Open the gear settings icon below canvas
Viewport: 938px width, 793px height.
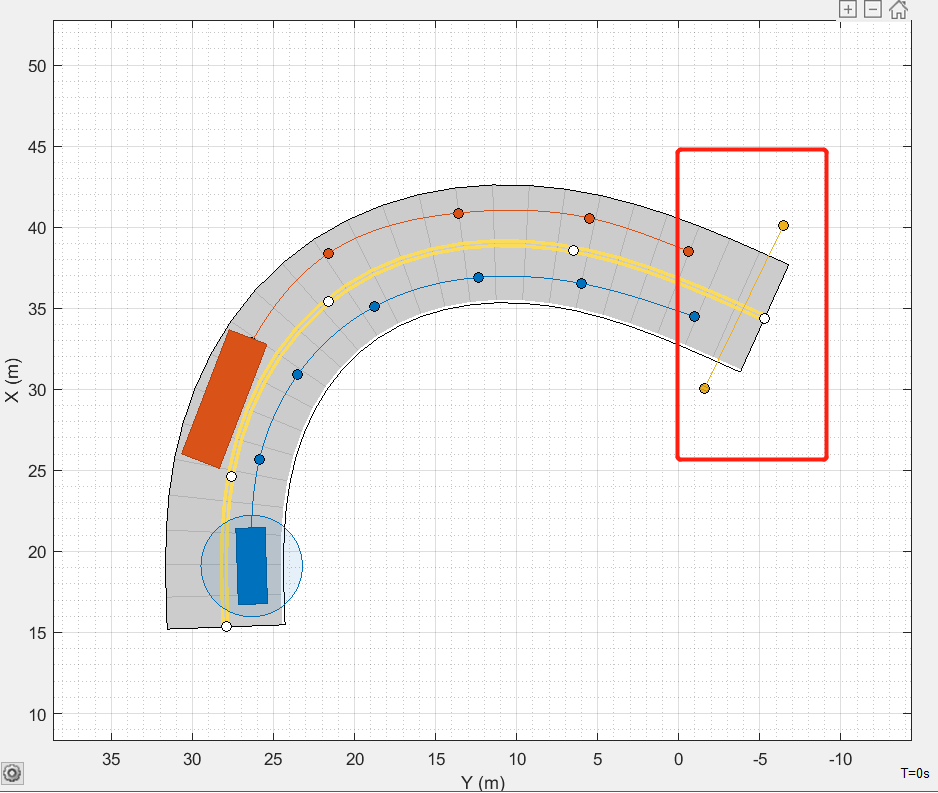tap(12, 773)
